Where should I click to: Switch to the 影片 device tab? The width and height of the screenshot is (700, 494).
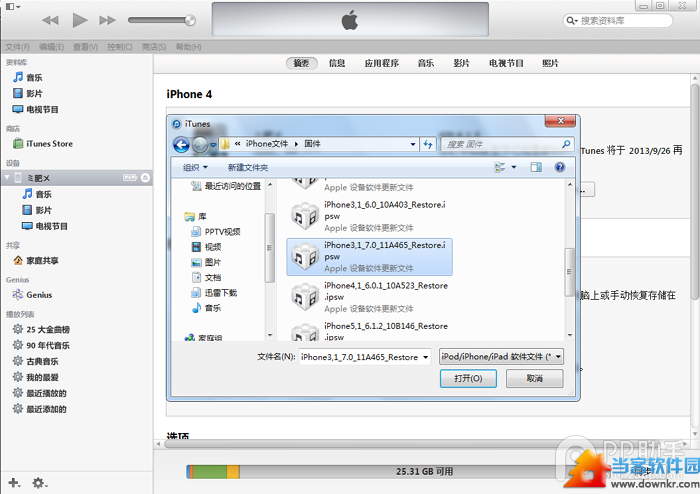(462, 63)
